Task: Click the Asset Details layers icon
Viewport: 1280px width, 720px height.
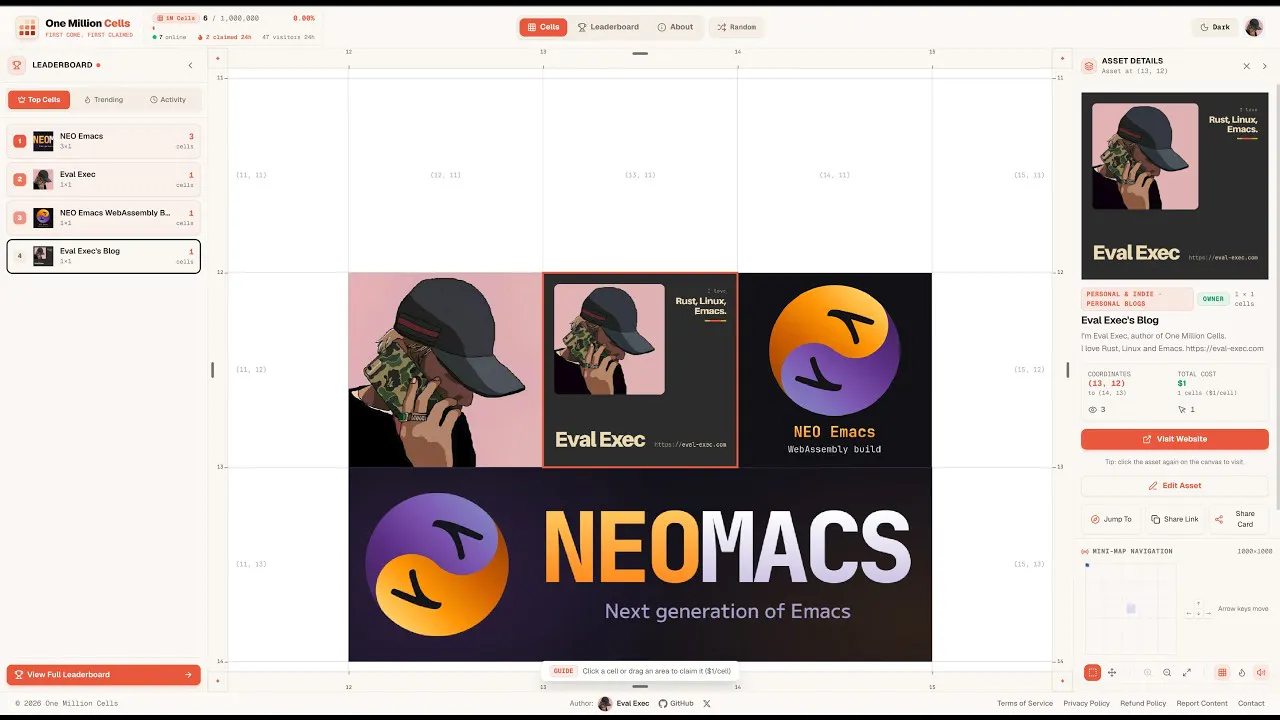Action: pyautogui.click(x=1089, y=66)
